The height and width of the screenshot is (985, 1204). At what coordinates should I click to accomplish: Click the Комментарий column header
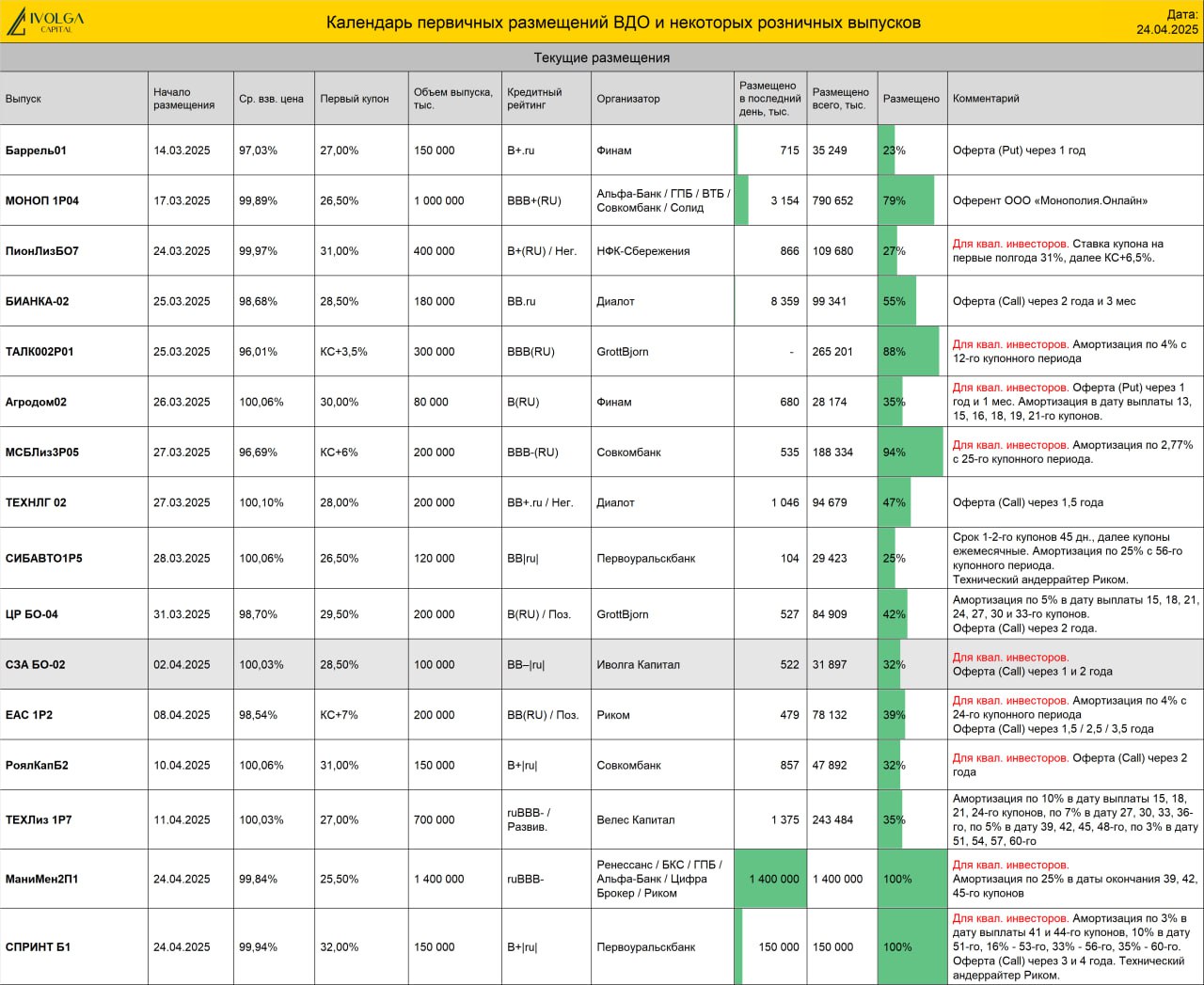[986, 99]
